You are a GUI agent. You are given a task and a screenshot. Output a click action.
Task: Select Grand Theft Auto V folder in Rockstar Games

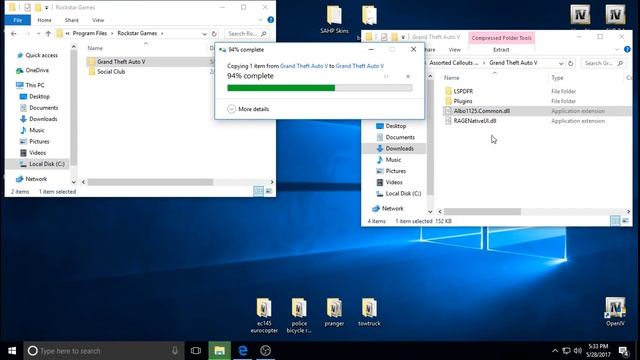pos(121,62)
